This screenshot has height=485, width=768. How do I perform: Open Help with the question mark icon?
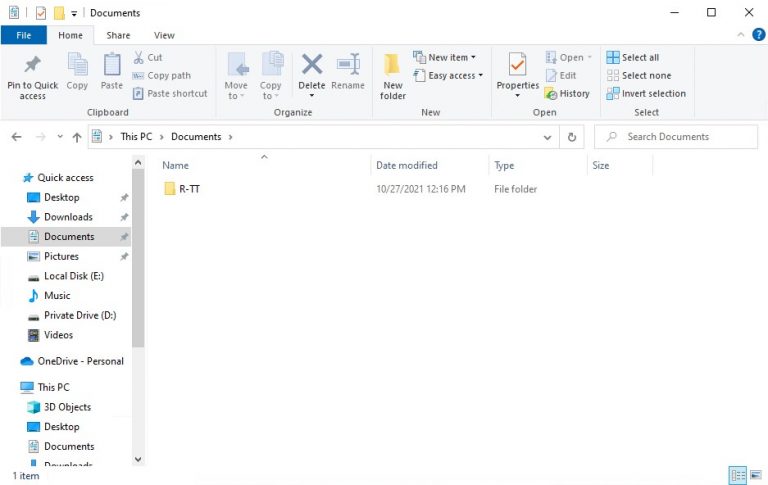click(759, 35)
